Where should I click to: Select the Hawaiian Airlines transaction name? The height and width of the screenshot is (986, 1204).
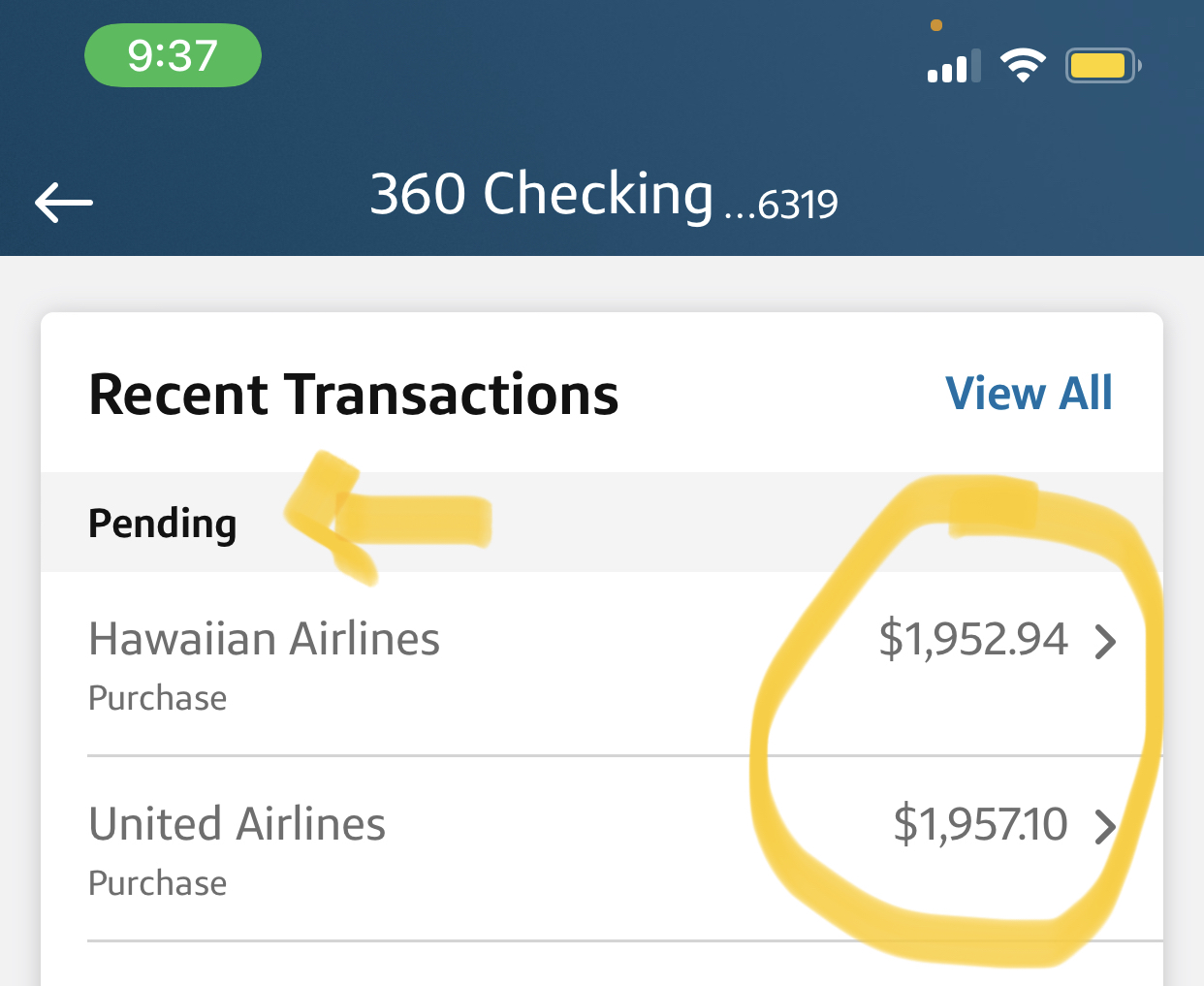[264, 640]
